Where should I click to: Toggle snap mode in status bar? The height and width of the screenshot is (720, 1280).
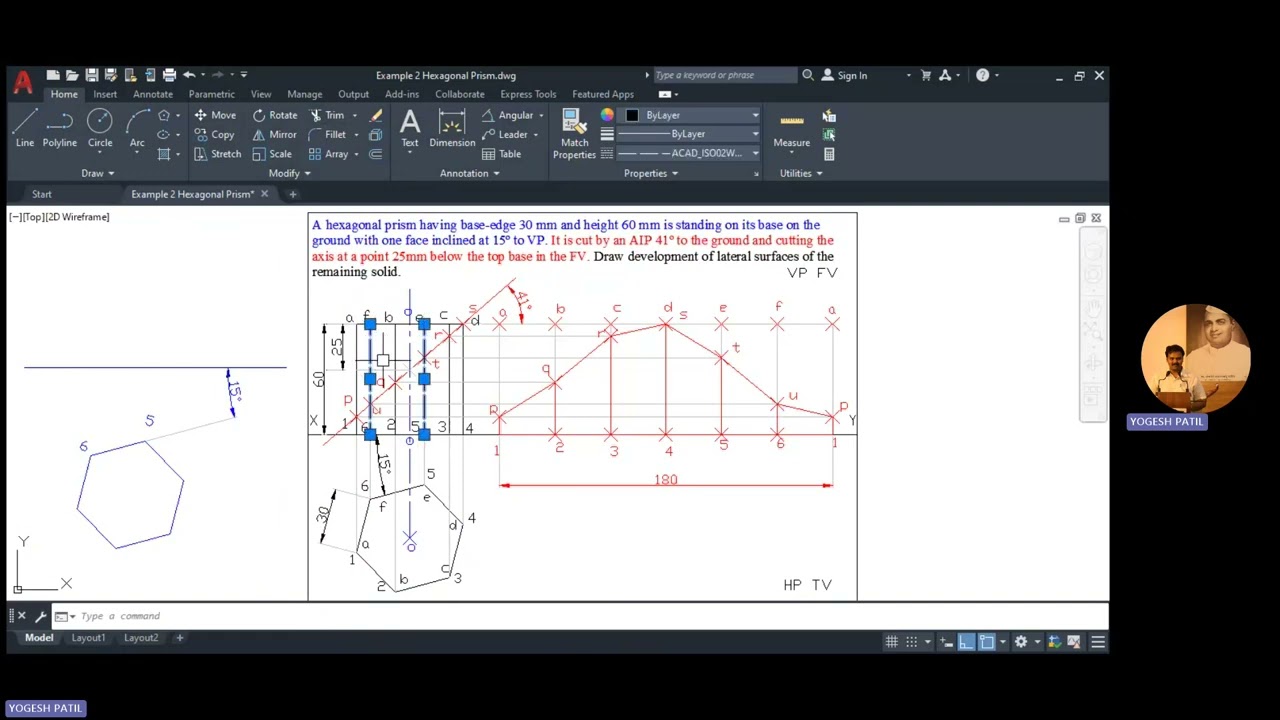tap(912, 642)
